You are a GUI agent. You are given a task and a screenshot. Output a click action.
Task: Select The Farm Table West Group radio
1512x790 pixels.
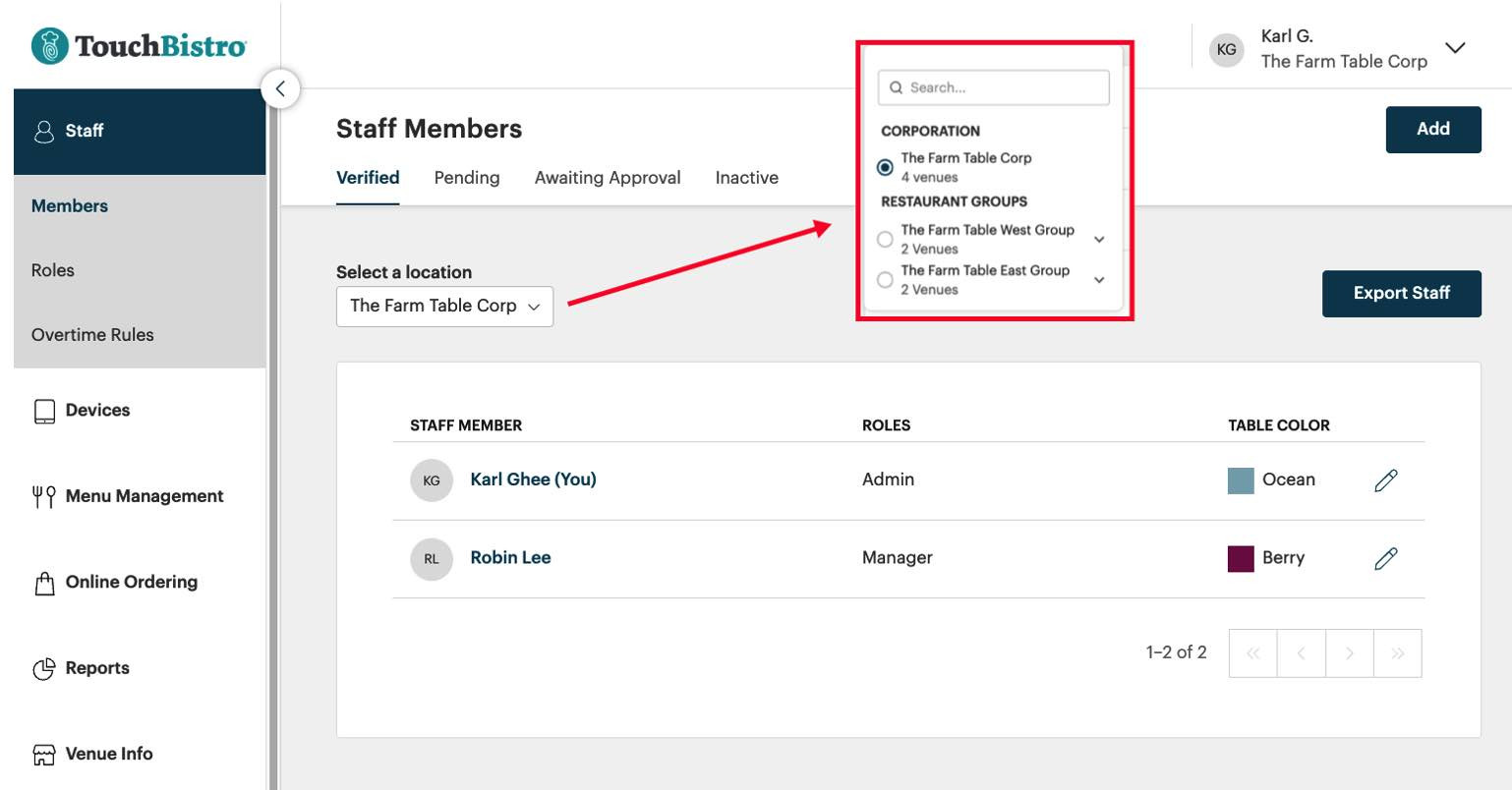point(885,239)
